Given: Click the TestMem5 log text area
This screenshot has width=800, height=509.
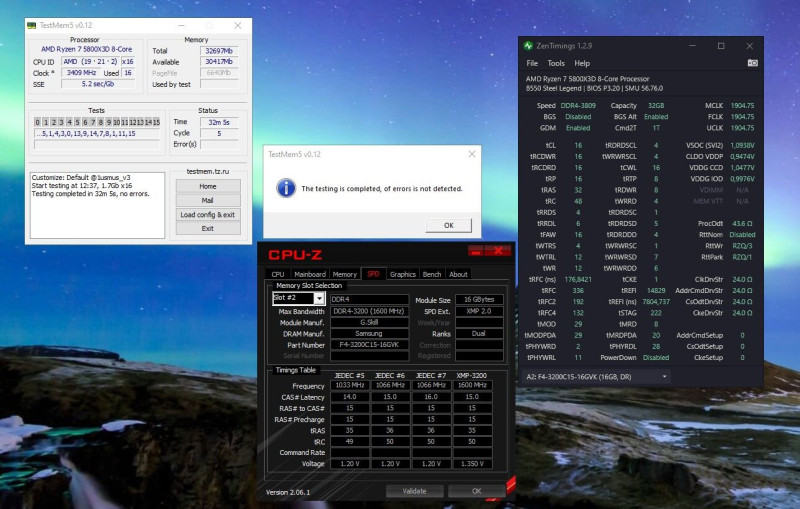Looking at the screenshot, I should click(97, 205).
